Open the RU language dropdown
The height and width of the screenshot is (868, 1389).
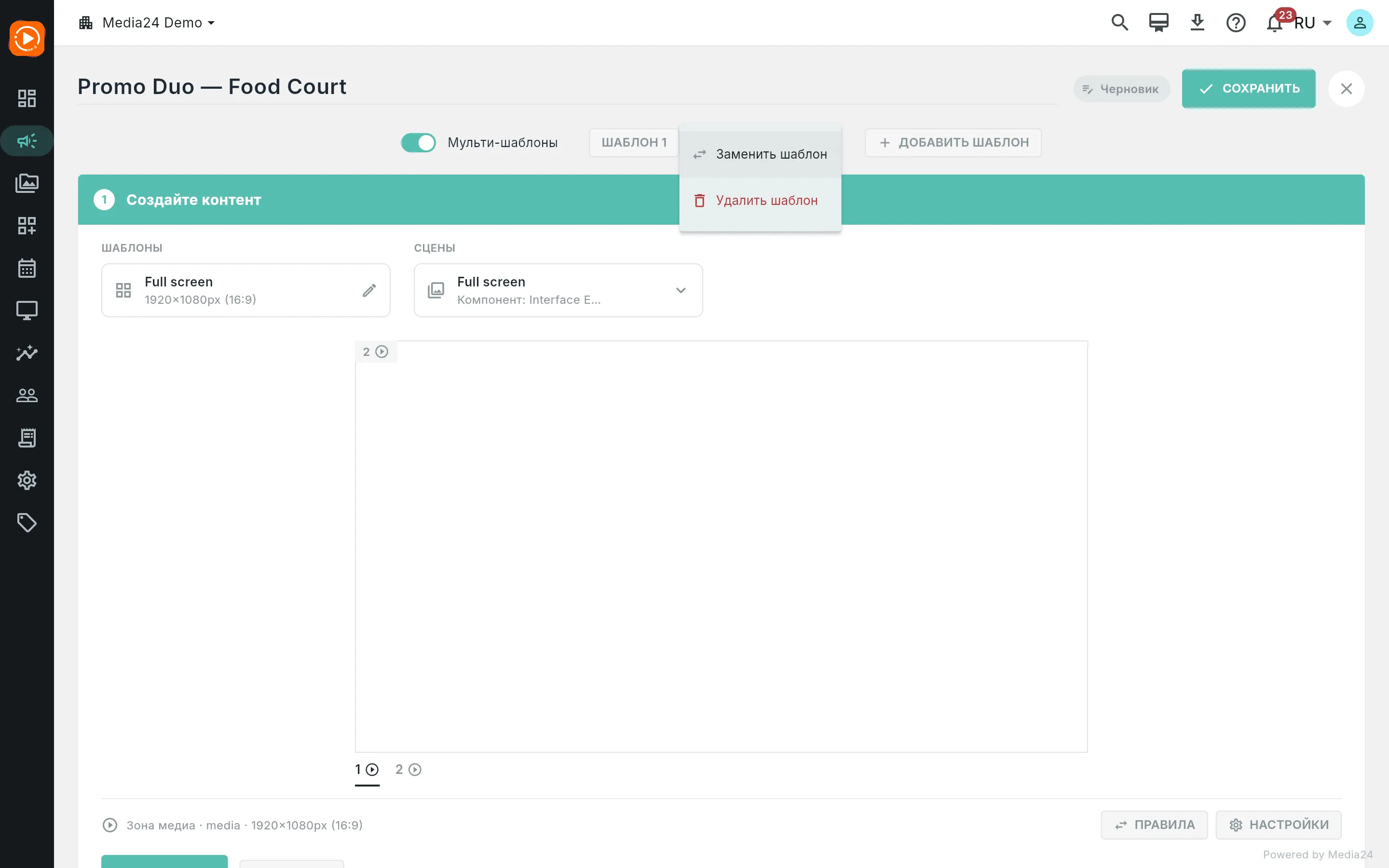coord(1313,23)
